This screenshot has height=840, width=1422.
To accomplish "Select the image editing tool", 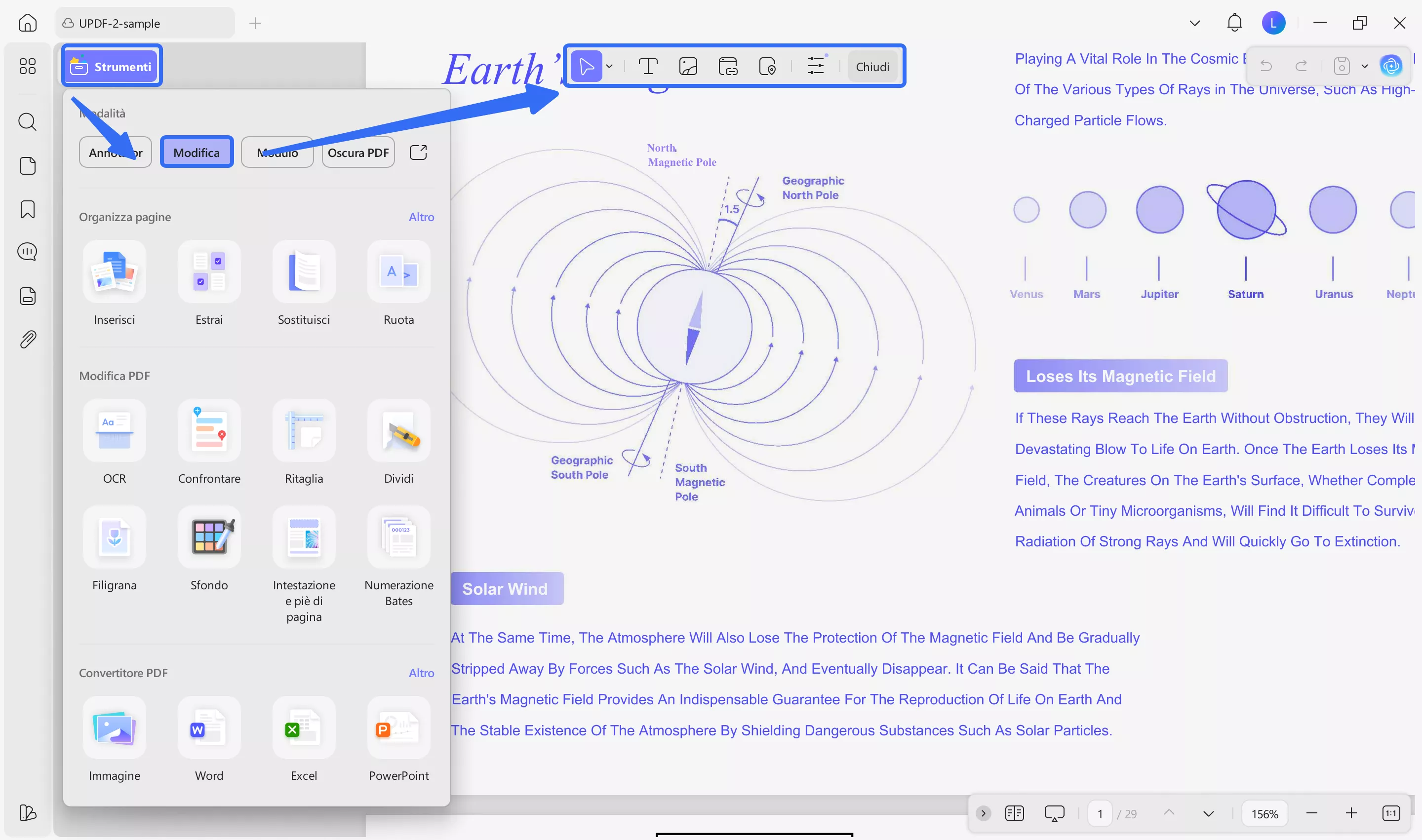I will [x=687, y=66].
